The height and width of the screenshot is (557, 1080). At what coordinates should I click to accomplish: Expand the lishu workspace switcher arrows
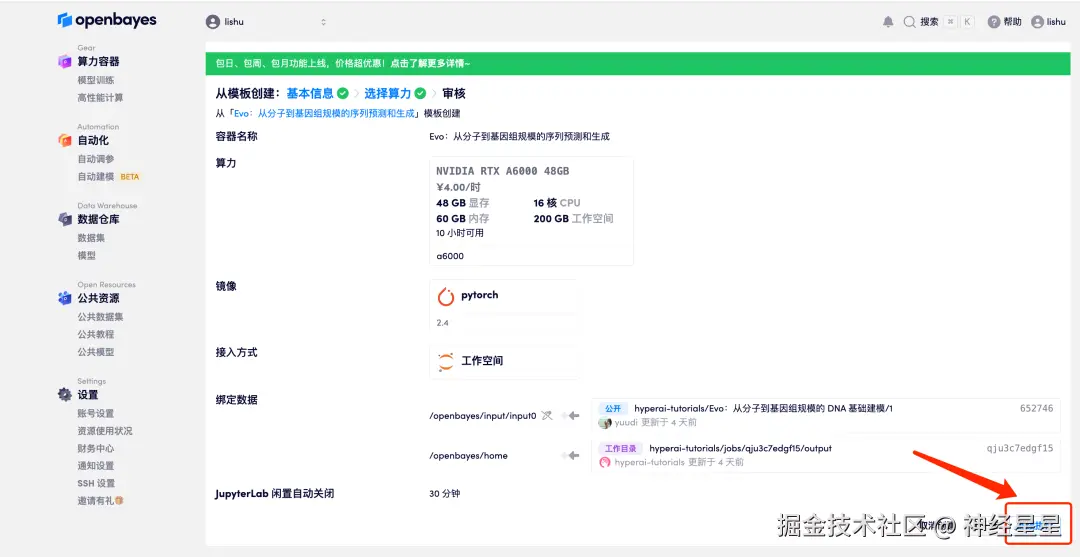(323, 22)
